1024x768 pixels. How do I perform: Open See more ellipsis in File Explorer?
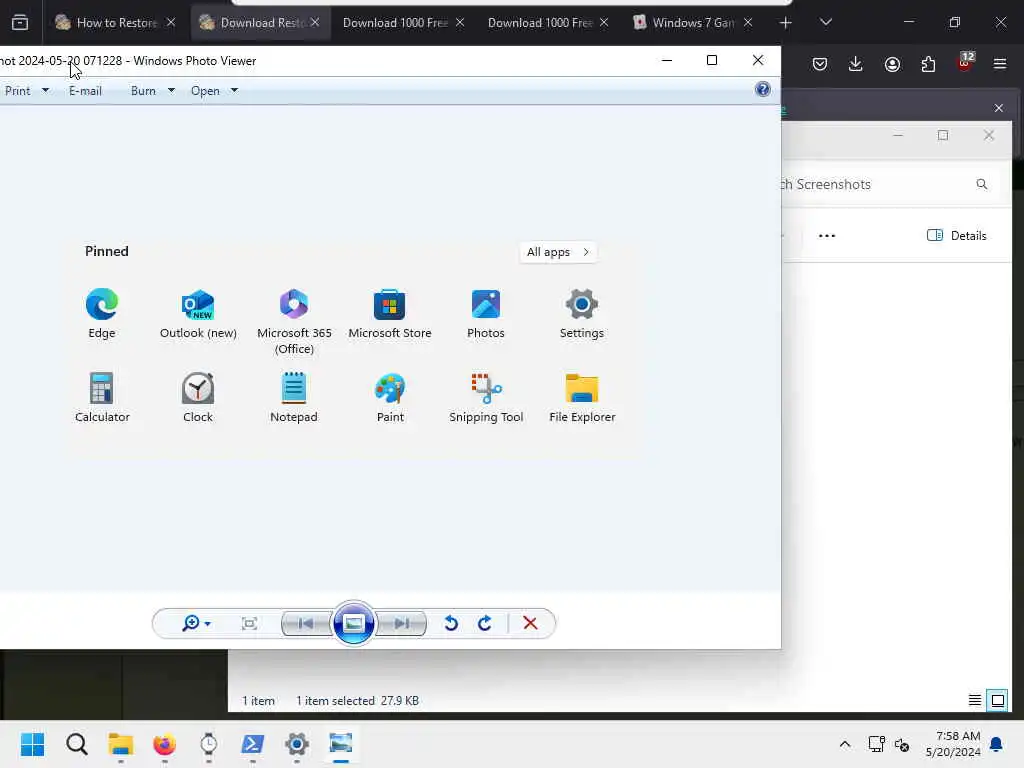point(827,236)
